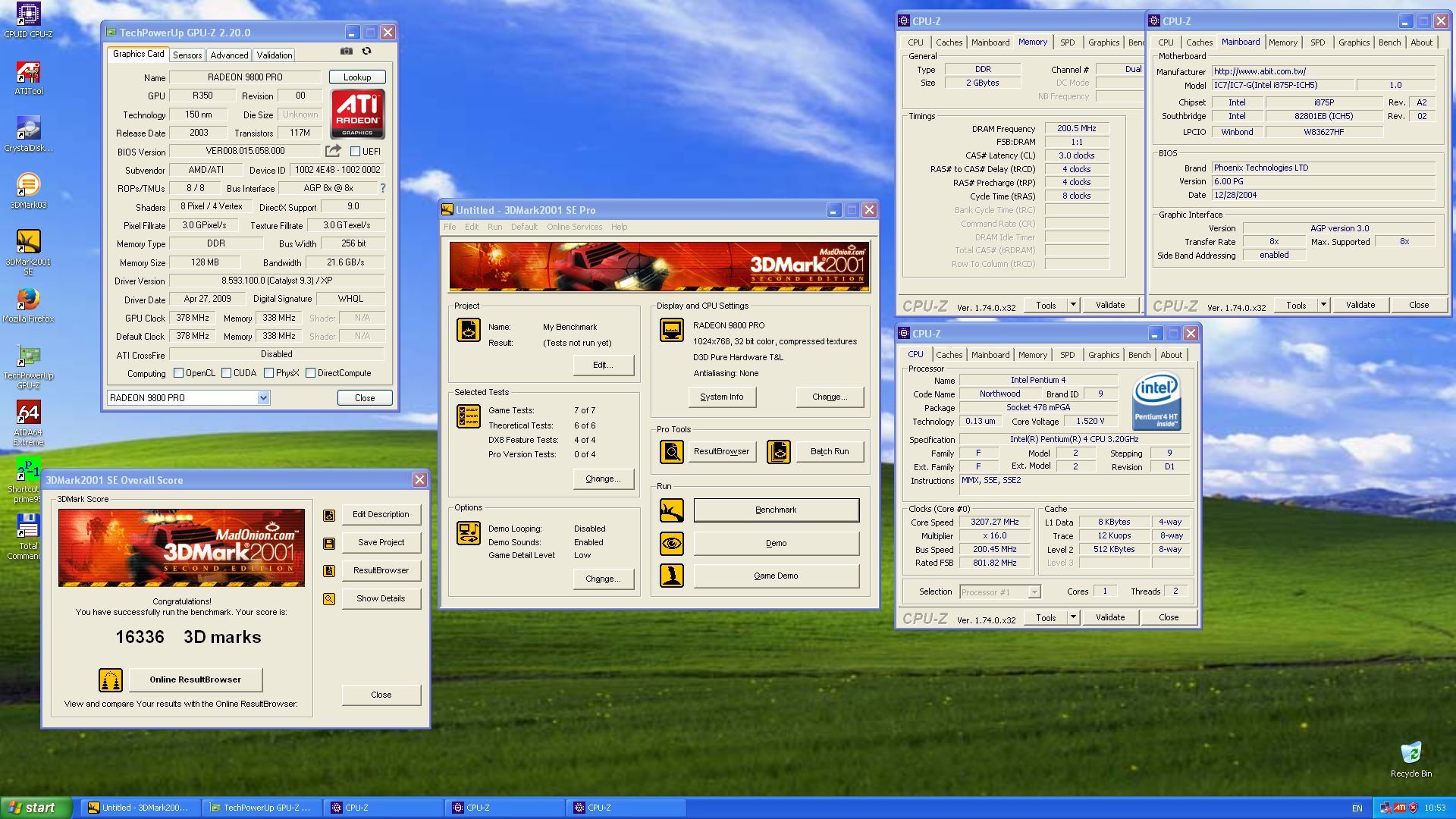Click the Save Project floppy icon
Image resolution: width=1456 pixels, height=819 pixels.
pos(329,543)
